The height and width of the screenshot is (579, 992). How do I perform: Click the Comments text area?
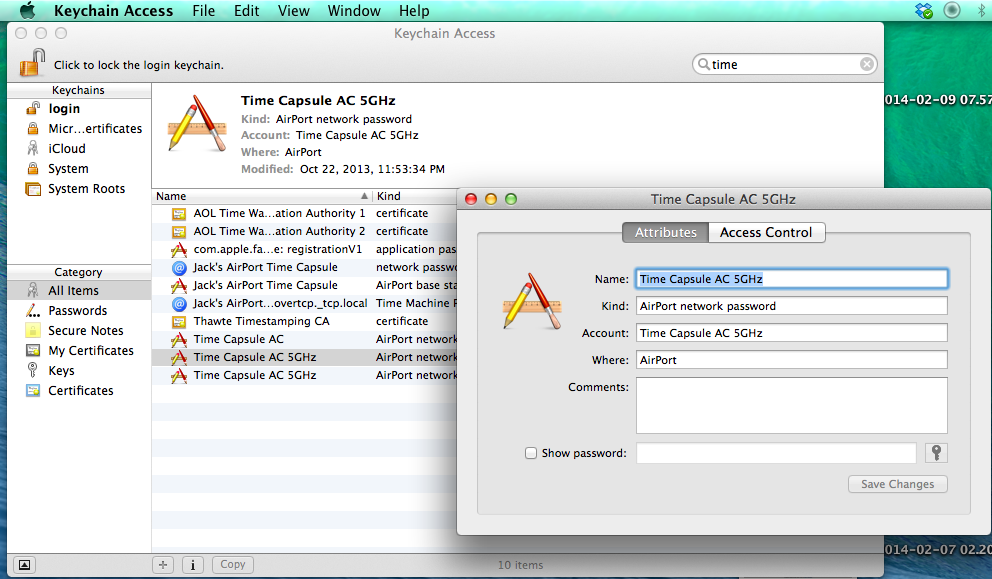pyautogui.click(x=791, y=406)
